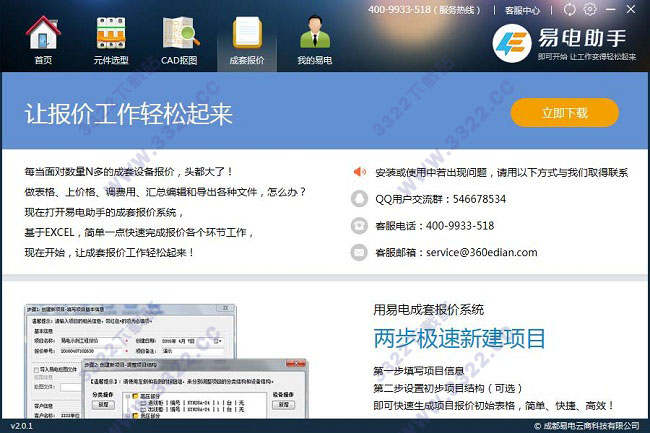
Task: Click the email envelope icon
Action: (x=359, y=252)
